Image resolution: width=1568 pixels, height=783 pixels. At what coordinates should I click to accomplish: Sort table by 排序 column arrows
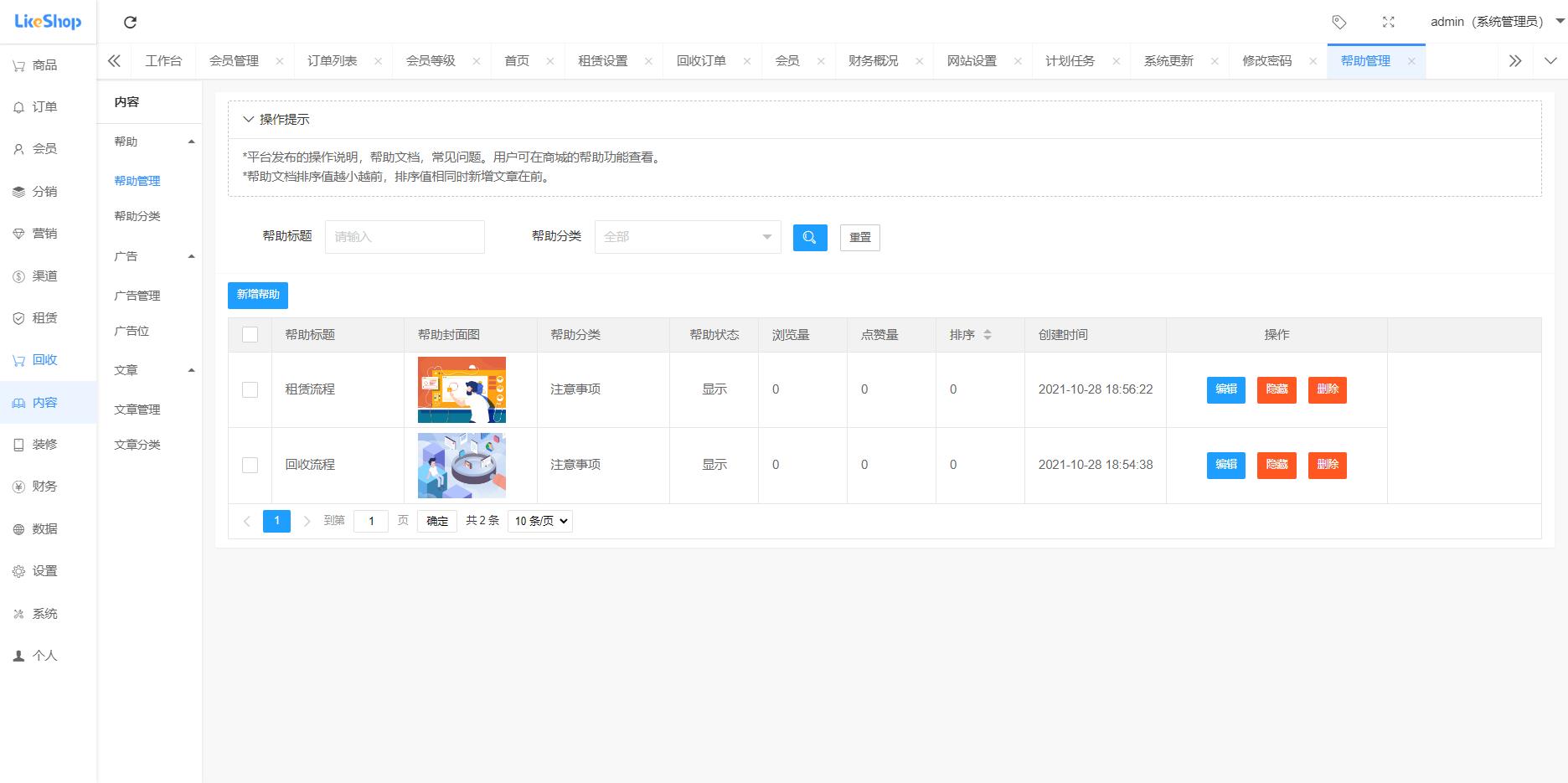pyautogui.click(x=988, y=335)
